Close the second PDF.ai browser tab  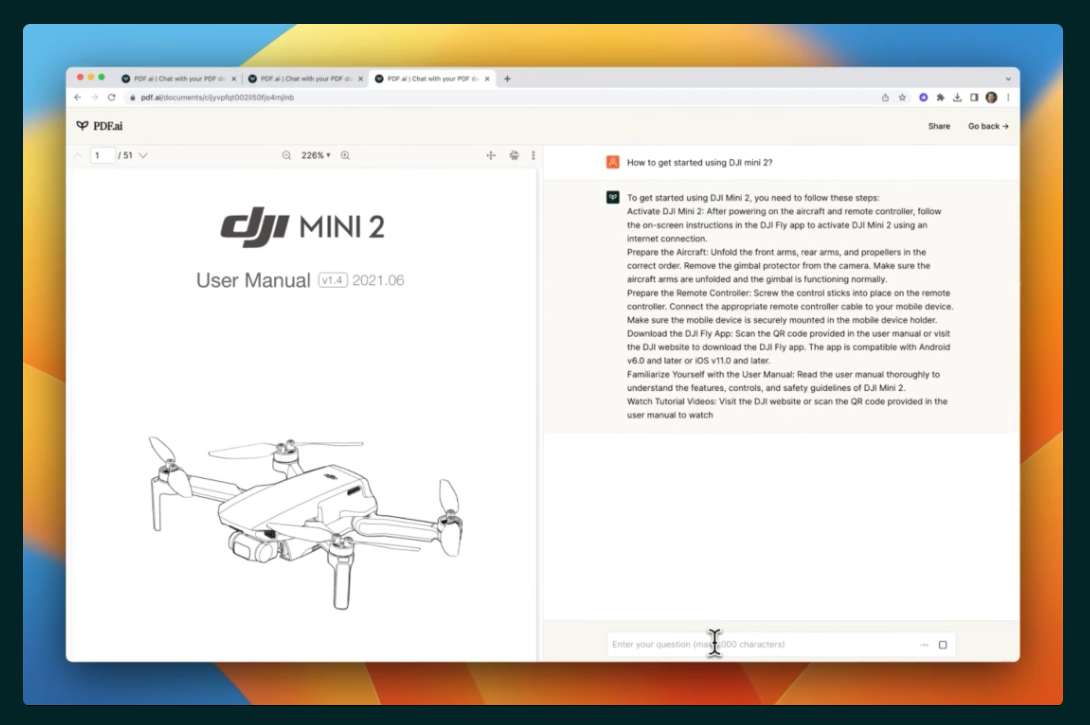pos(360,79)
